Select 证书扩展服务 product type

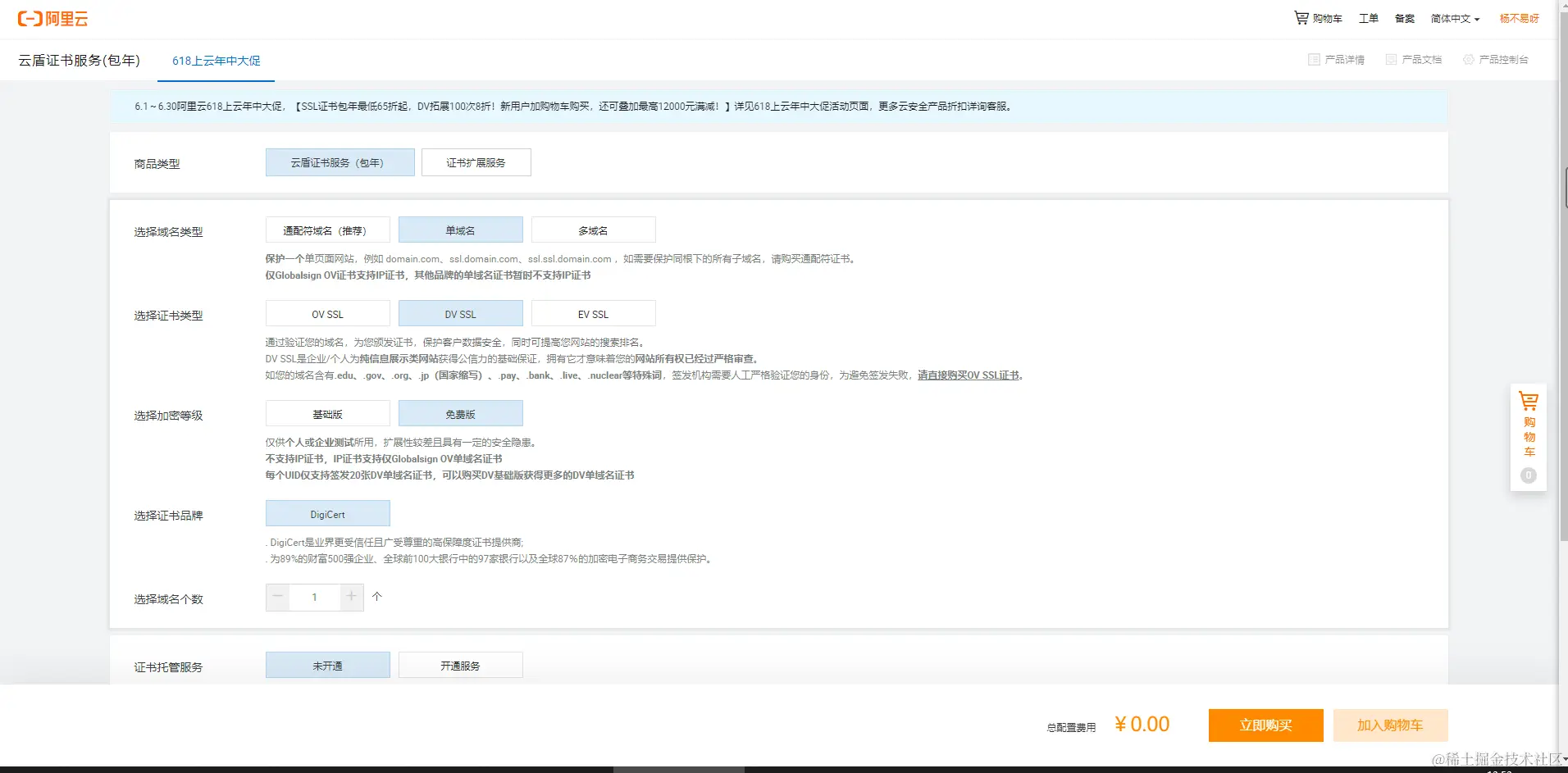click(x=476, y=162)
